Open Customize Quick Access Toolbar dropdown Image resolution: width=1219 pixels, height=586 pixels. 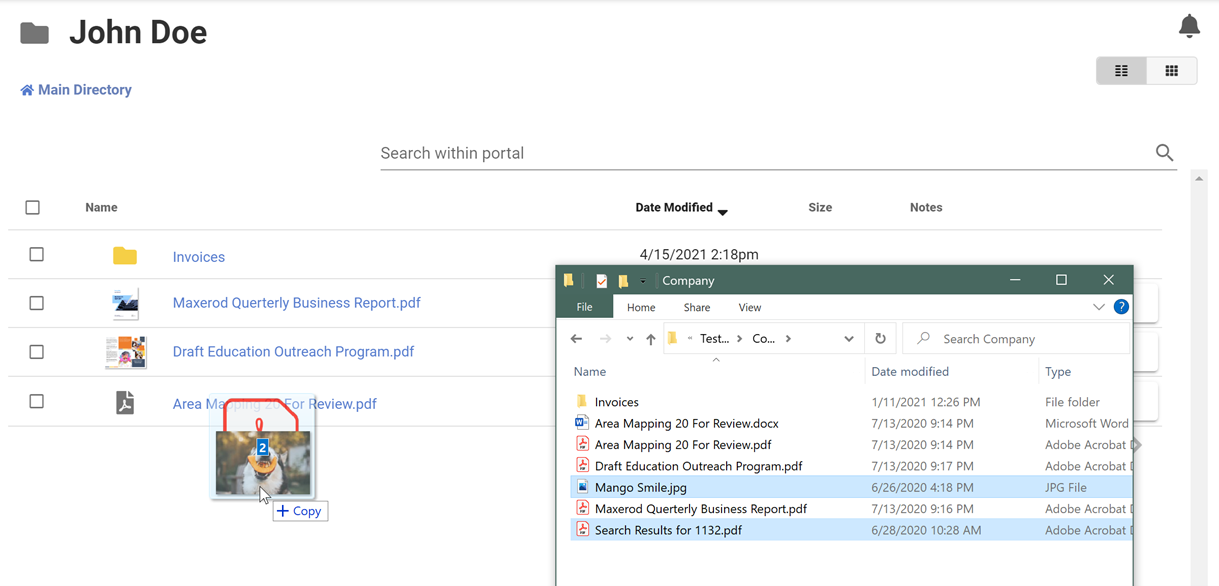click(x=643, y=282)
